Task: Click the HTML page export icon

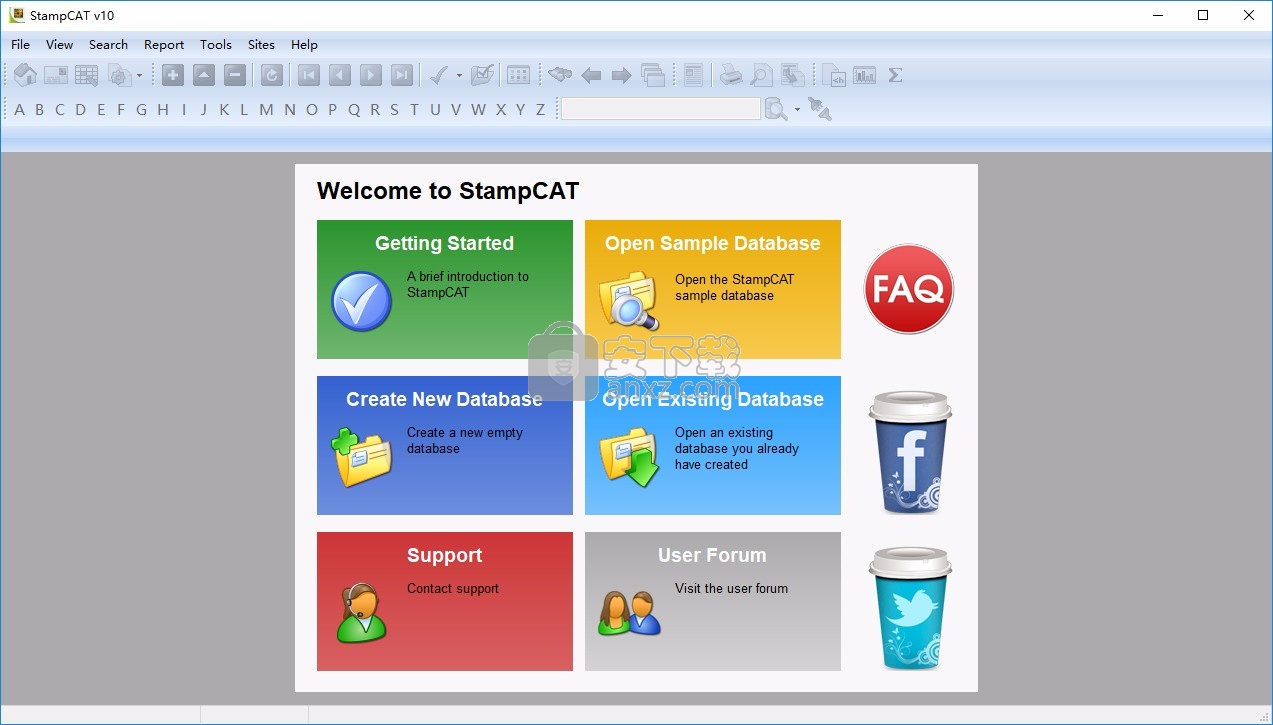Action: (834, 75)
